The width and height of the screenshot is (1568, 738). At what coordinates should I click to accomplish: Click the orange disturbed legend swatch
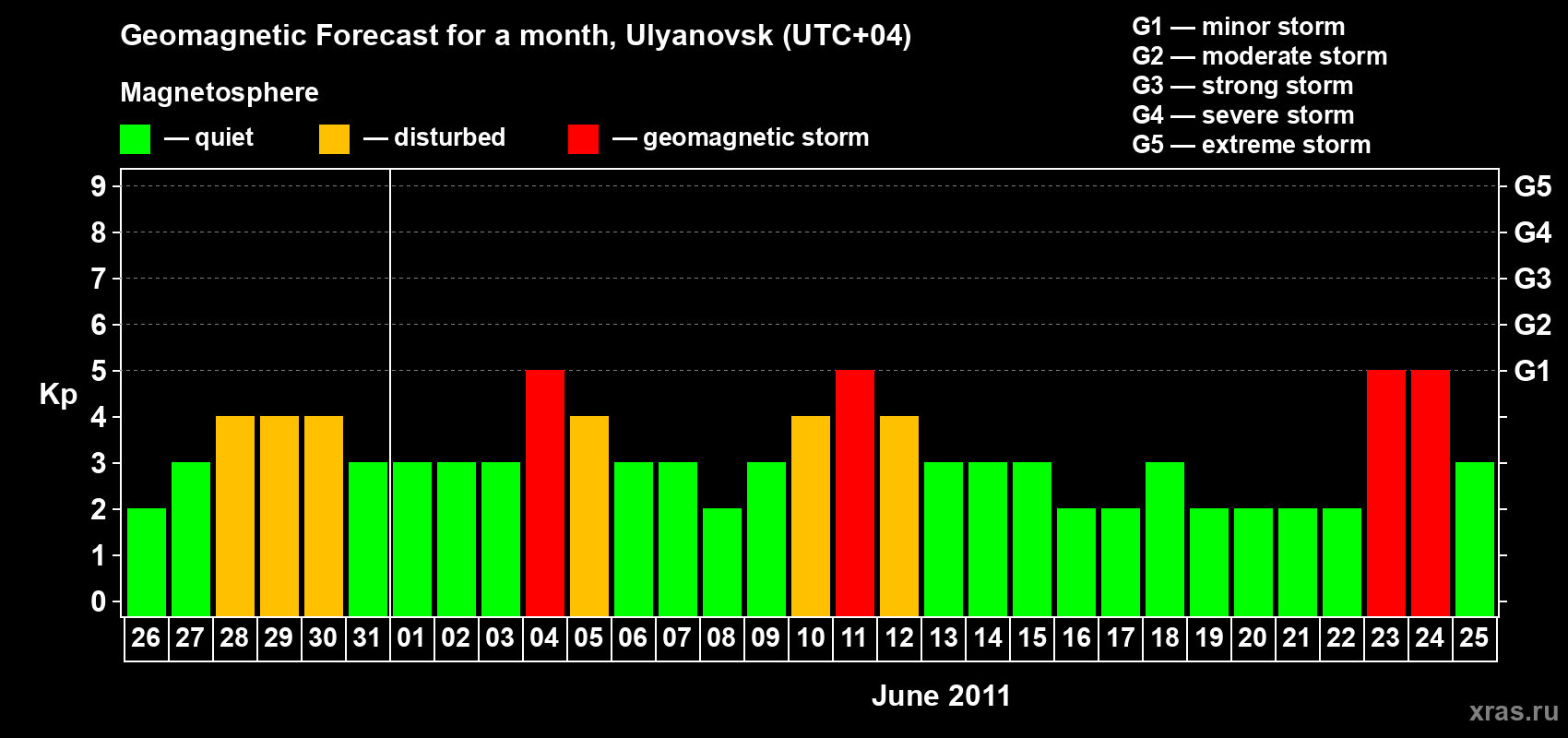(335, 139)
